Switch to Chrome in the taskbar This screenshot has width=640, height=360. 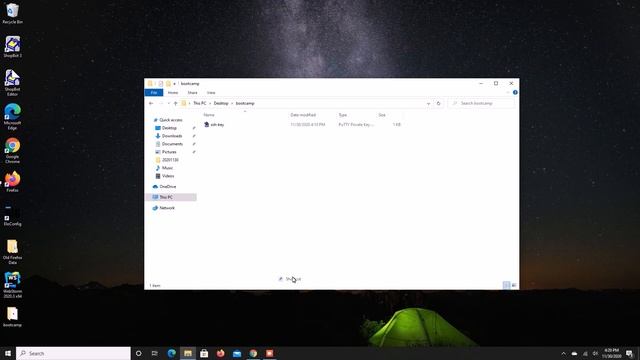tap(253, 353)
